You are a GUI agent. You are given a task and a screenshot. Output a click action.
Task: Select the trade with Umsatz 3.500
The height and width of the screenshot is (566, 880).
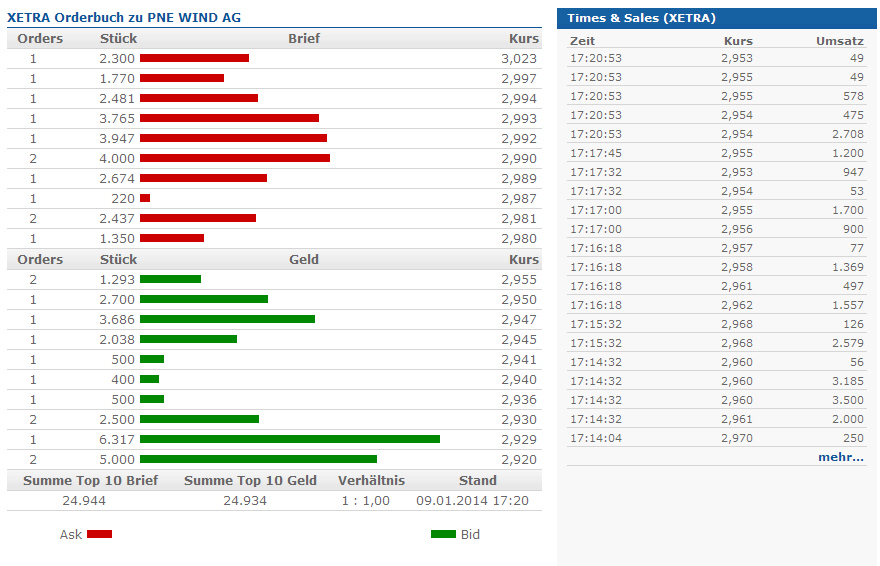[848, 400]
